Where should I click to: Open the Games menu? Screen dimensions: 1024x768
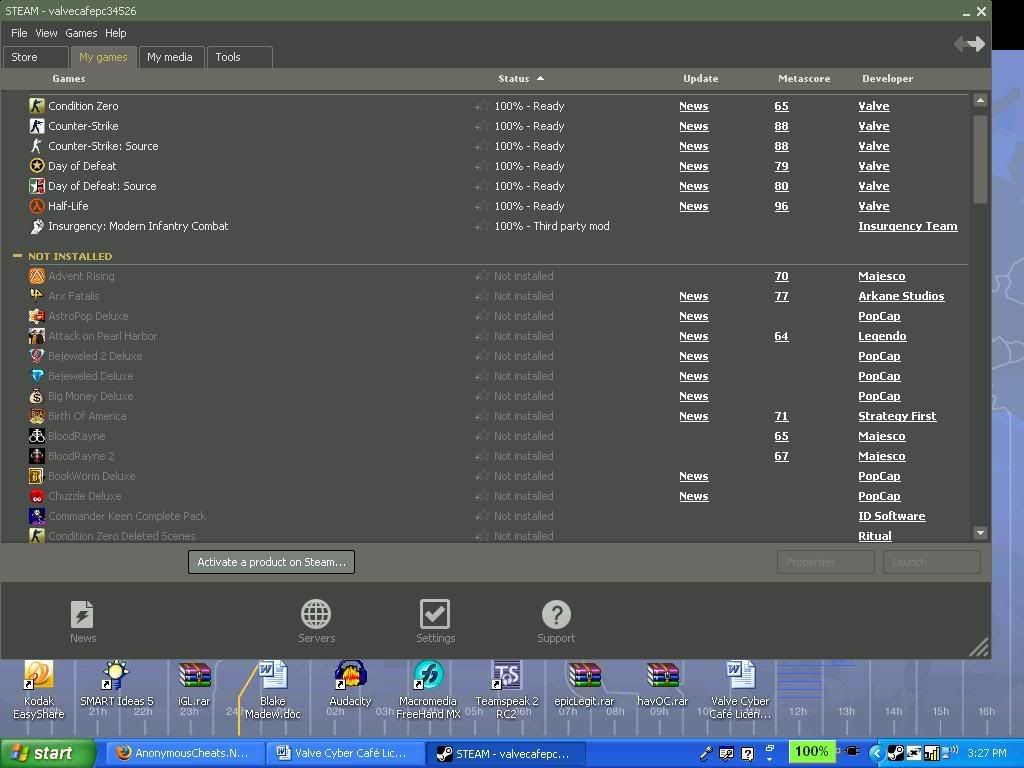[x=81, y=33]
